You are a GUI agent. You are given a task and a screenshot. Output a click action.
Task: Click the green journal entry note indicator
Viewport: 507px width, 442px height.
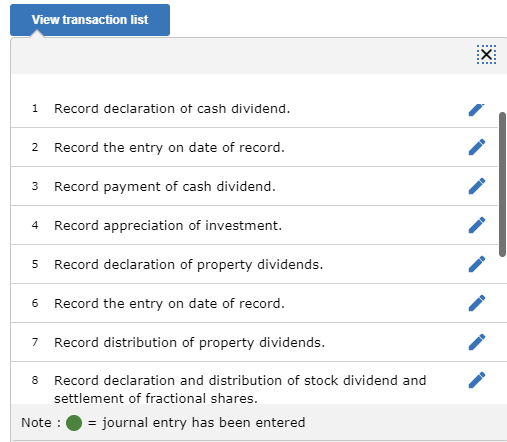pyautogui.click(x=74, y=423)
